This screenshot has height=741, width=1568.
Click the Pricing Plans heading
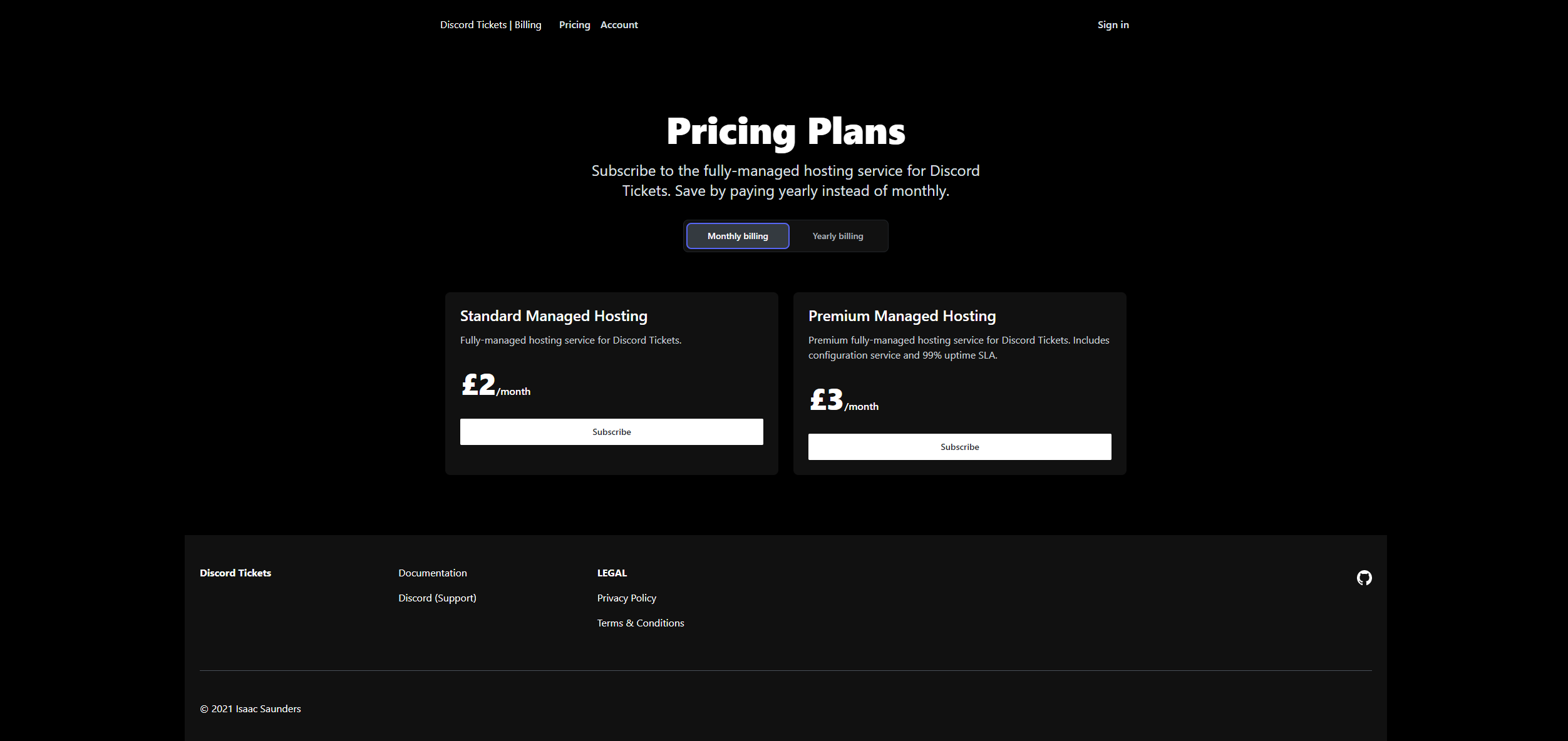[785, 131]
